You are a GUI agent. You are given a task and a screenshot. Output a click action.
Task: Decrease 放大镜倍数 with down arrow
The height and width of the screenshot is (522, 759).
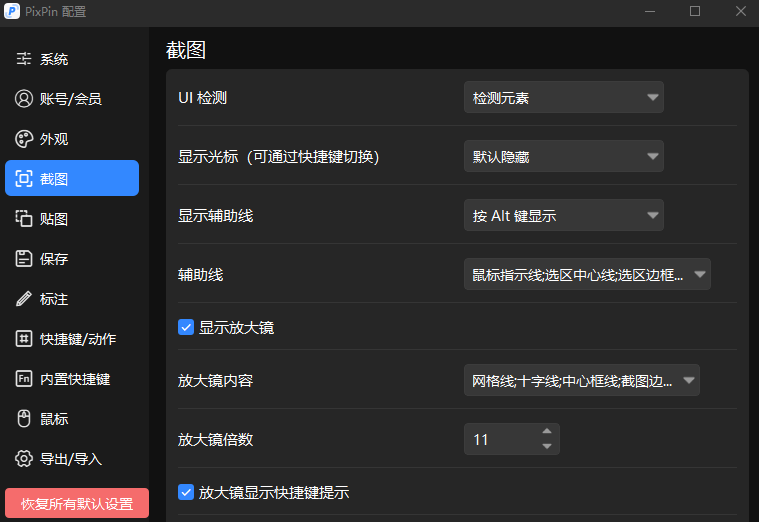point(546,446)
